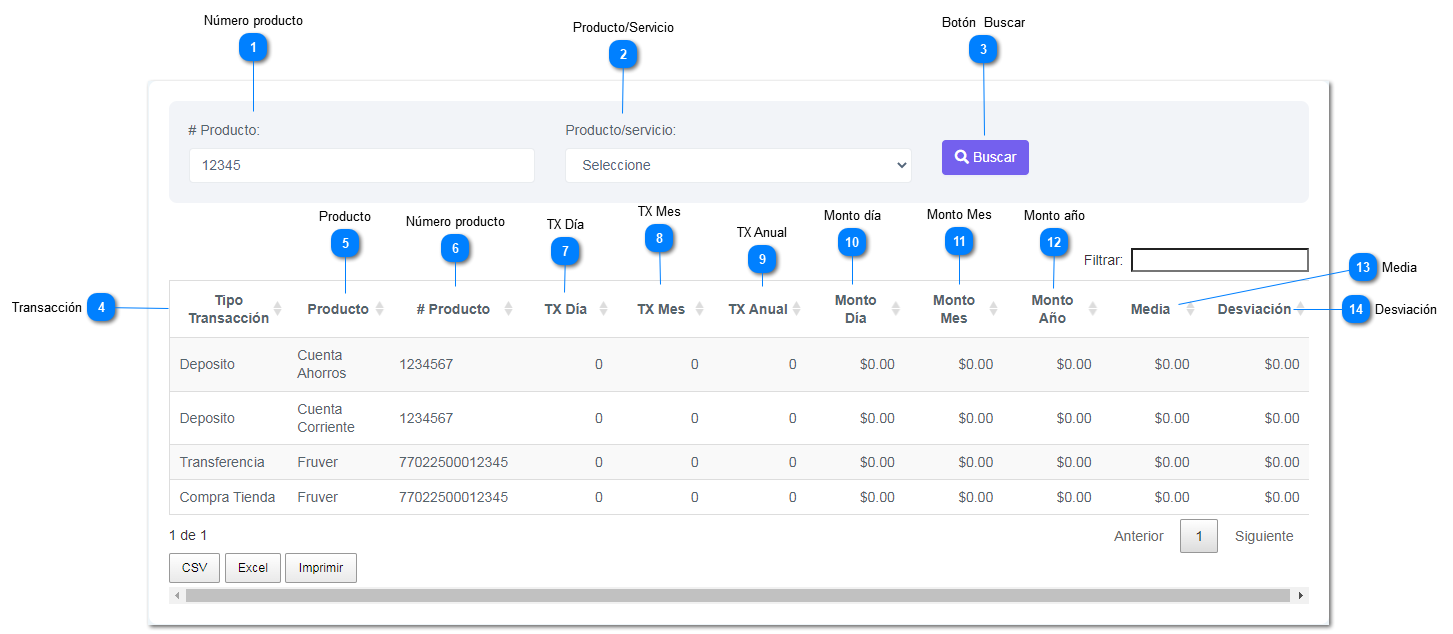Select the Cuenta Corriente product cell
The image size is (1453, 634).
[x=337, y=418]
